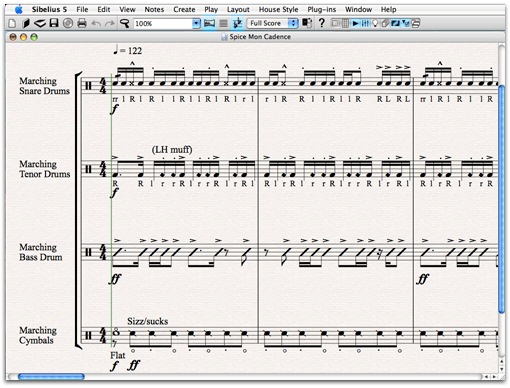Toggle the Properties window icon
Viewport: 510px width, 388px height.
pyautogui.click(x=416, y=23)
